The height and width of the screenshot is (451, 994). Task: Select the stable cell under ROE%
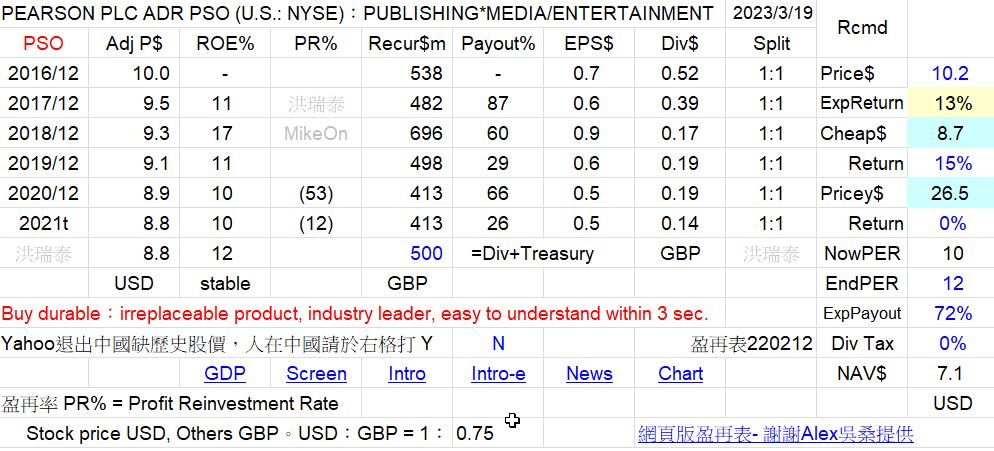225,283
